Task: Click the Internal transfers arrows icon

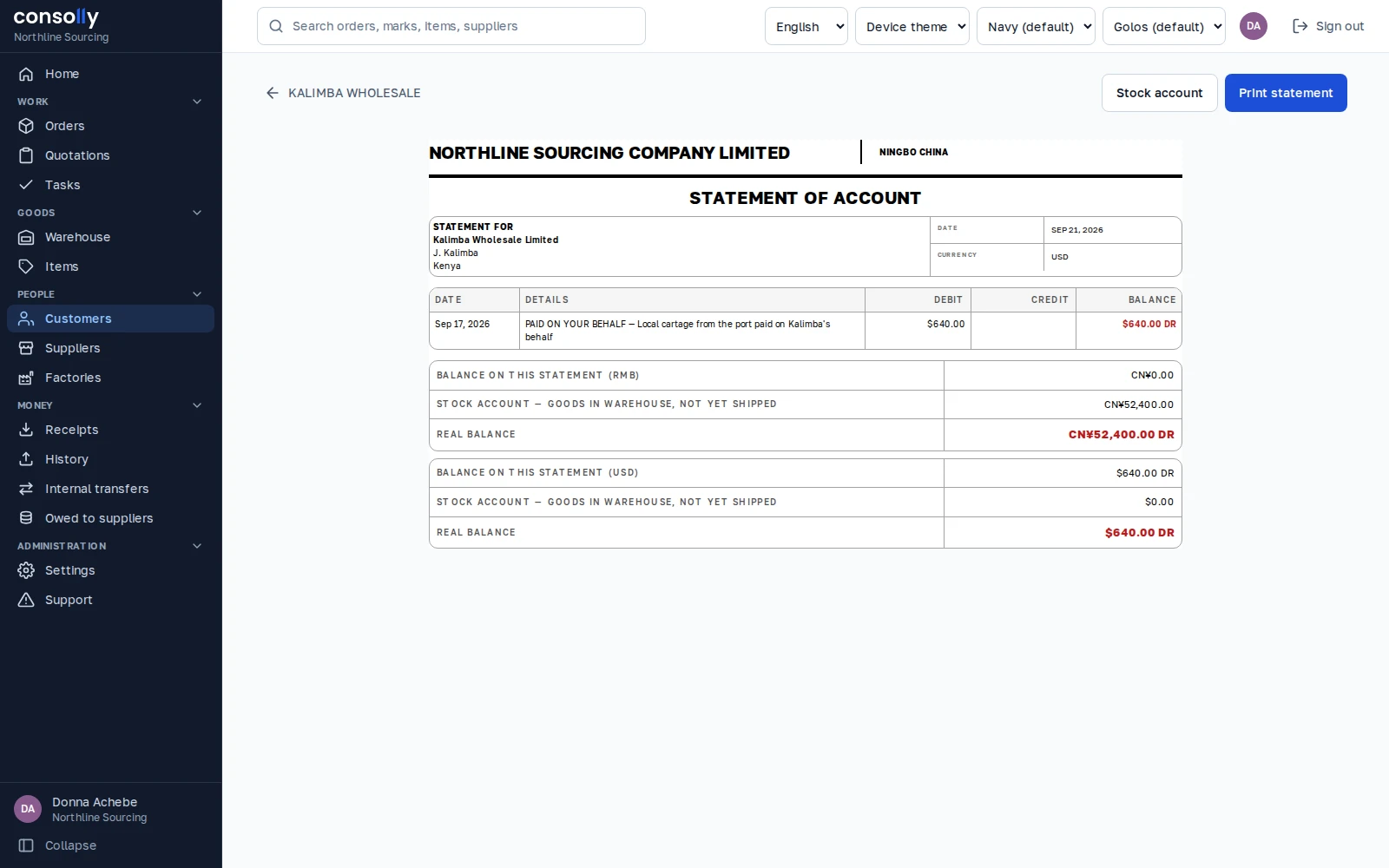Action: [26, 489]
